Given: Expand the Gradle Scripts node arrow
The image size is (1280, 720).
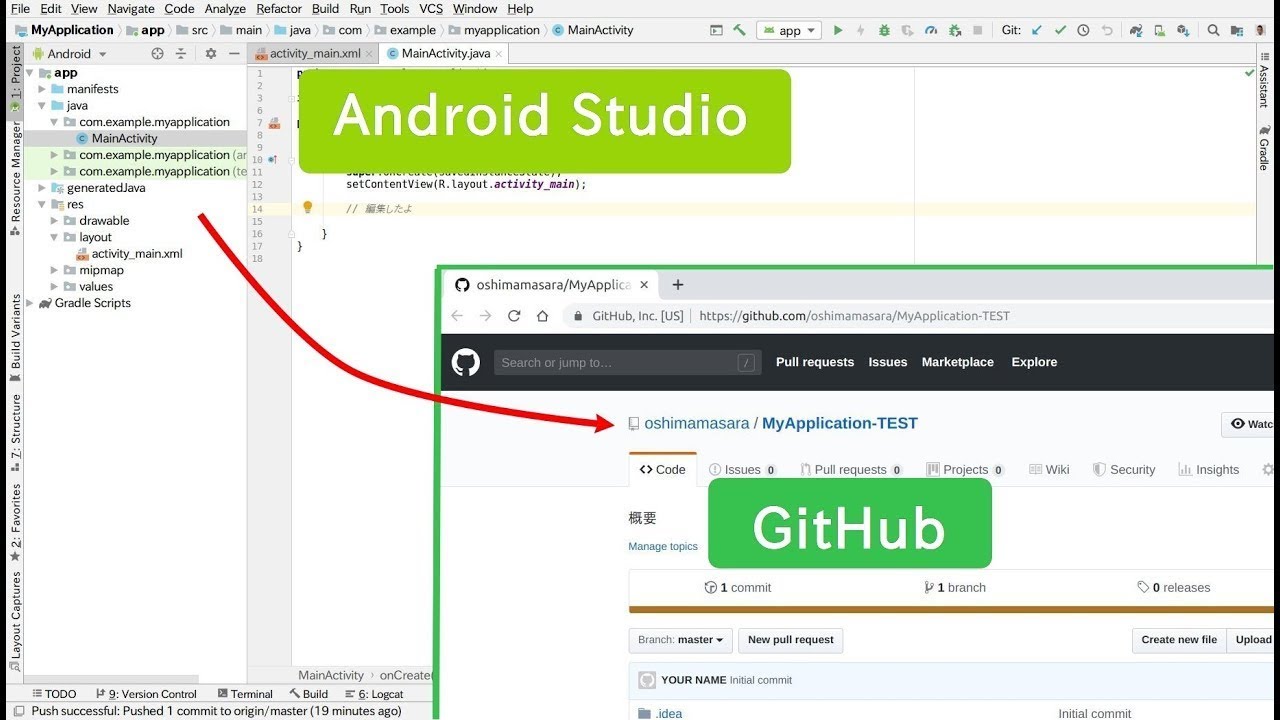Looking at the screenshot, I should click(x=30, y=303).
